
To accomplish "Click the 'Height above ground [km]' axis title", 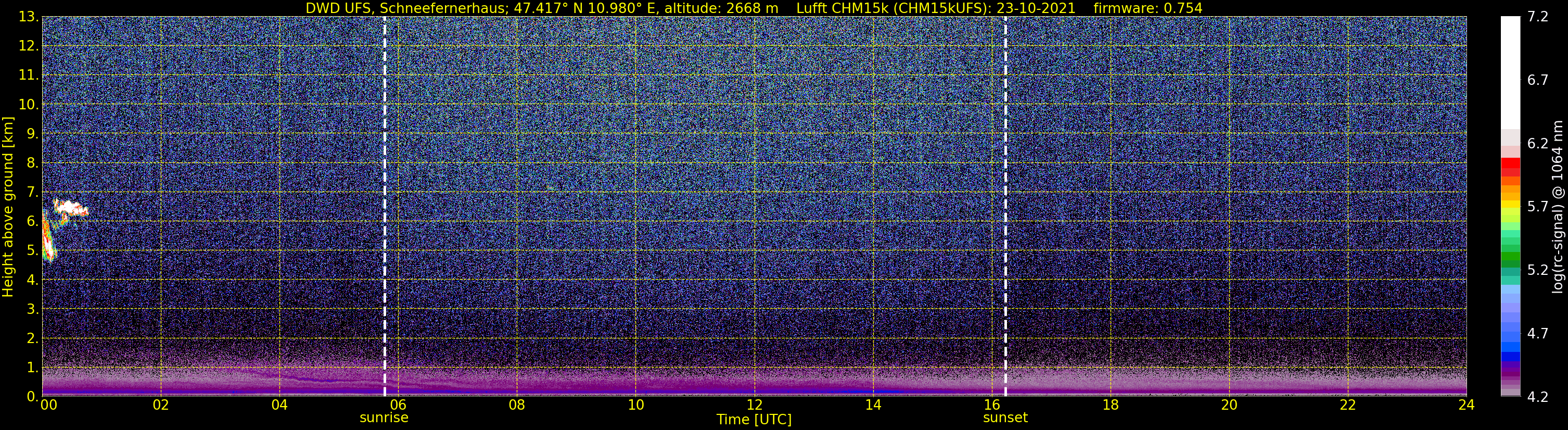I will (x=8, y=207).
